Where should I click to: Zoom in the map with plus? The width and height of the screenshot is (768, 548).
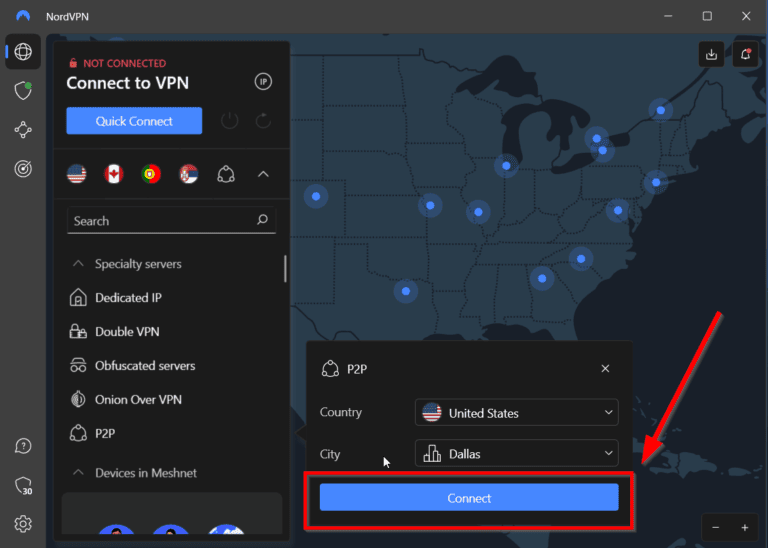point(745,527)
